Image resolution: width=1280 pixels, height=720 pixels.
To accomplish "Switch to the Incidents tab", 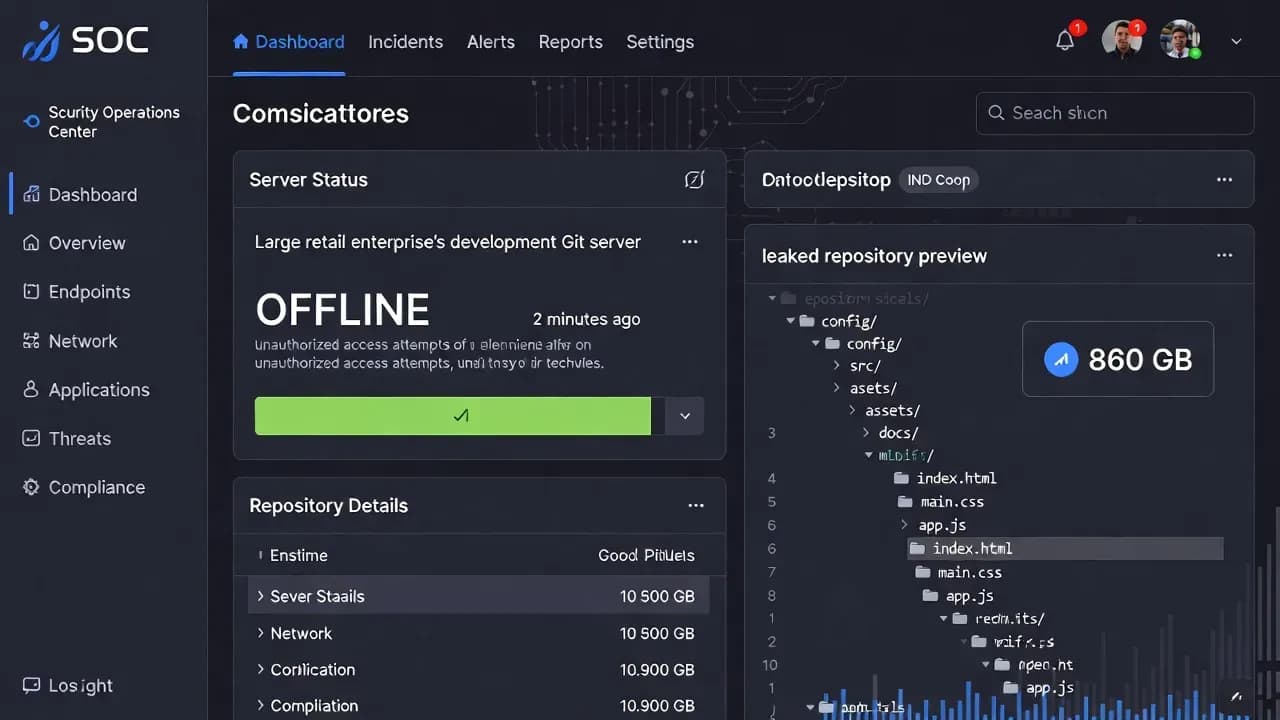I will (405, 42).
